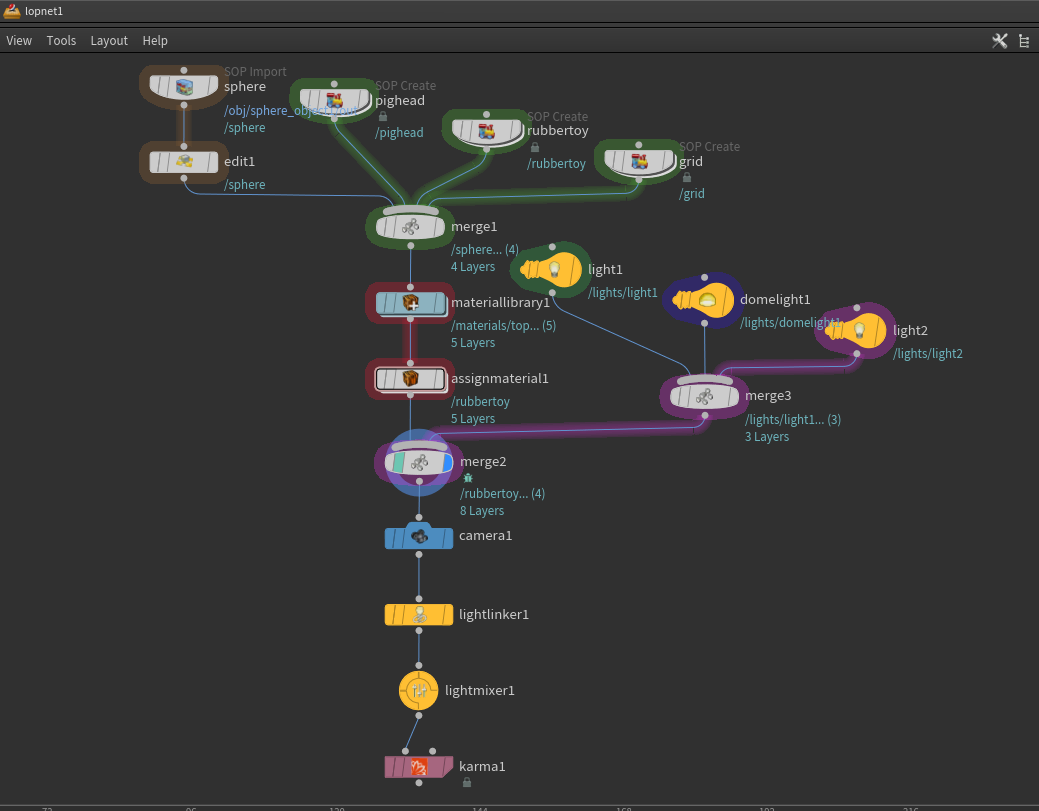Click the Houdini logo in the title bar

pyautogui.click(x=11, y=11)
